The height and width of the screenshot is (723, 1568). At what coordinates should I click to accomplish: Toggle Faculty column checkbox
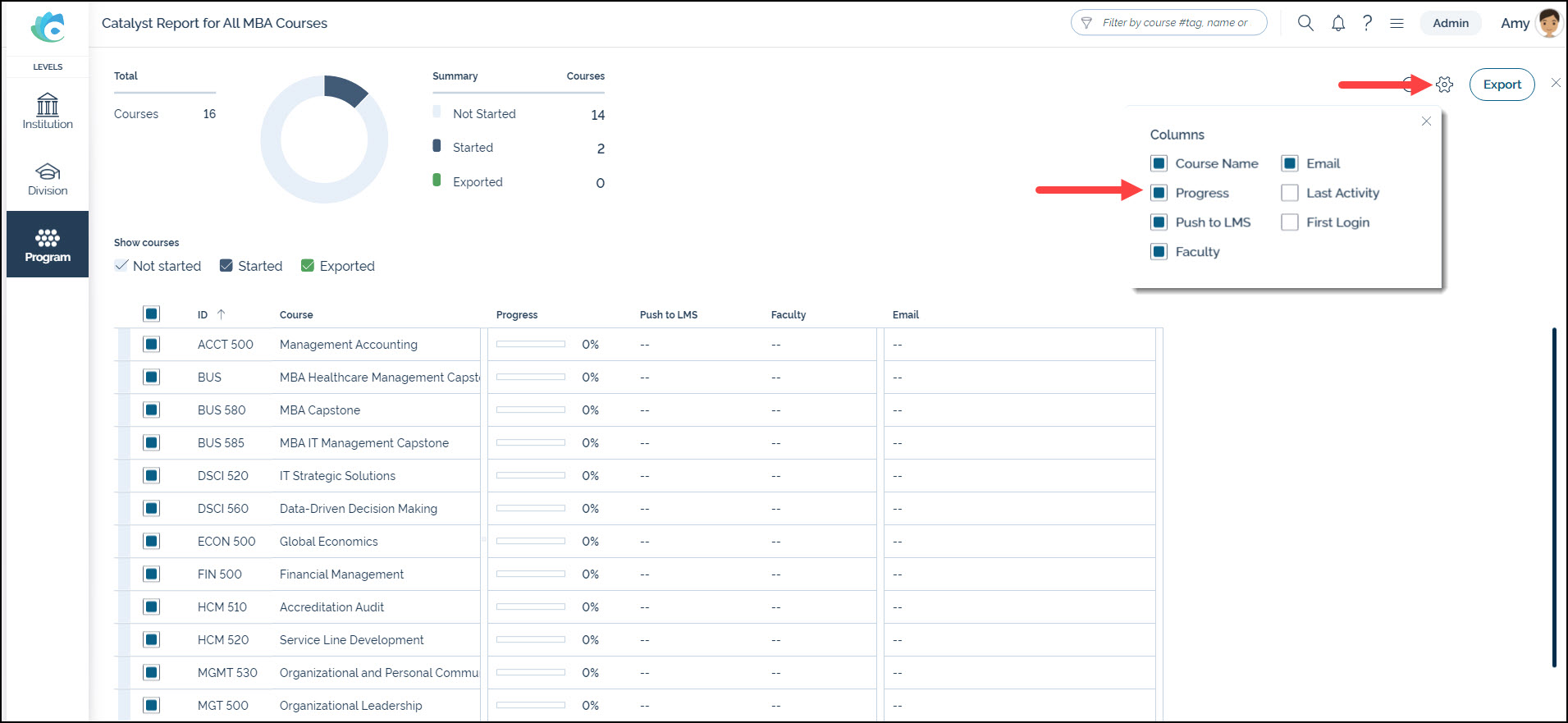(1159, 252)
